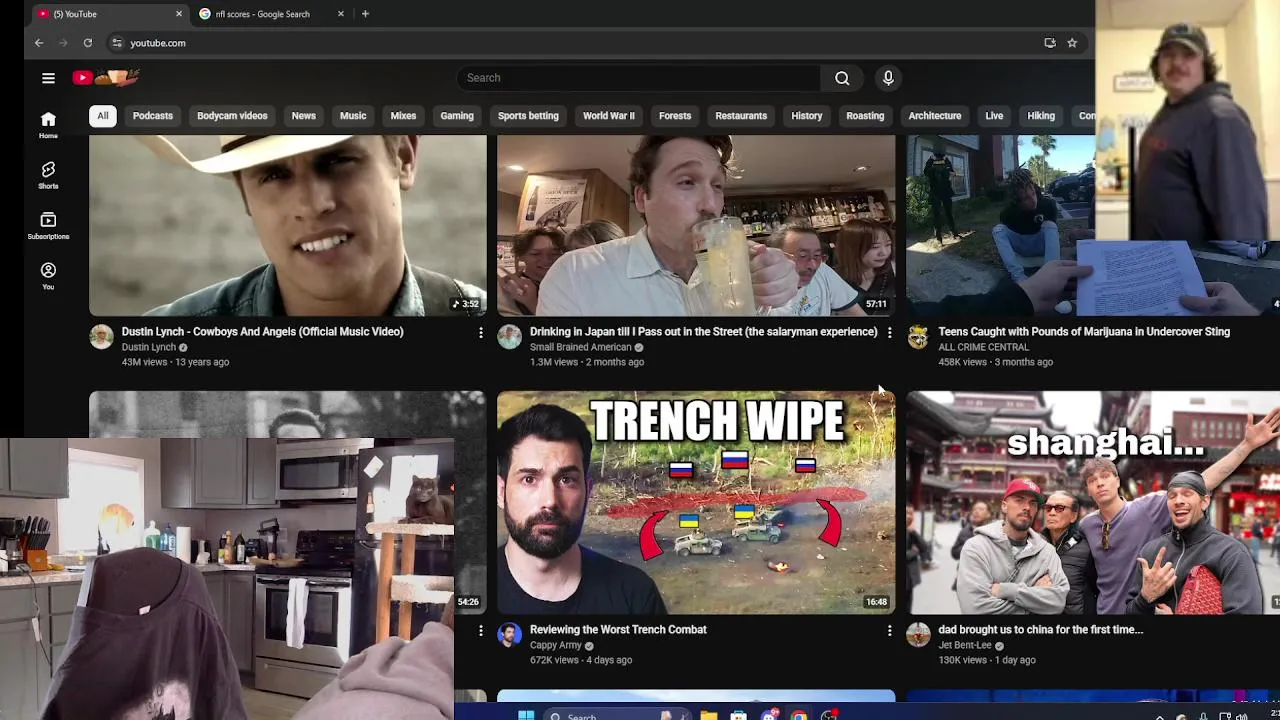Open Cowboys And Angels video title
This screenshot has height=720, width=1280.
coord(262,332)
